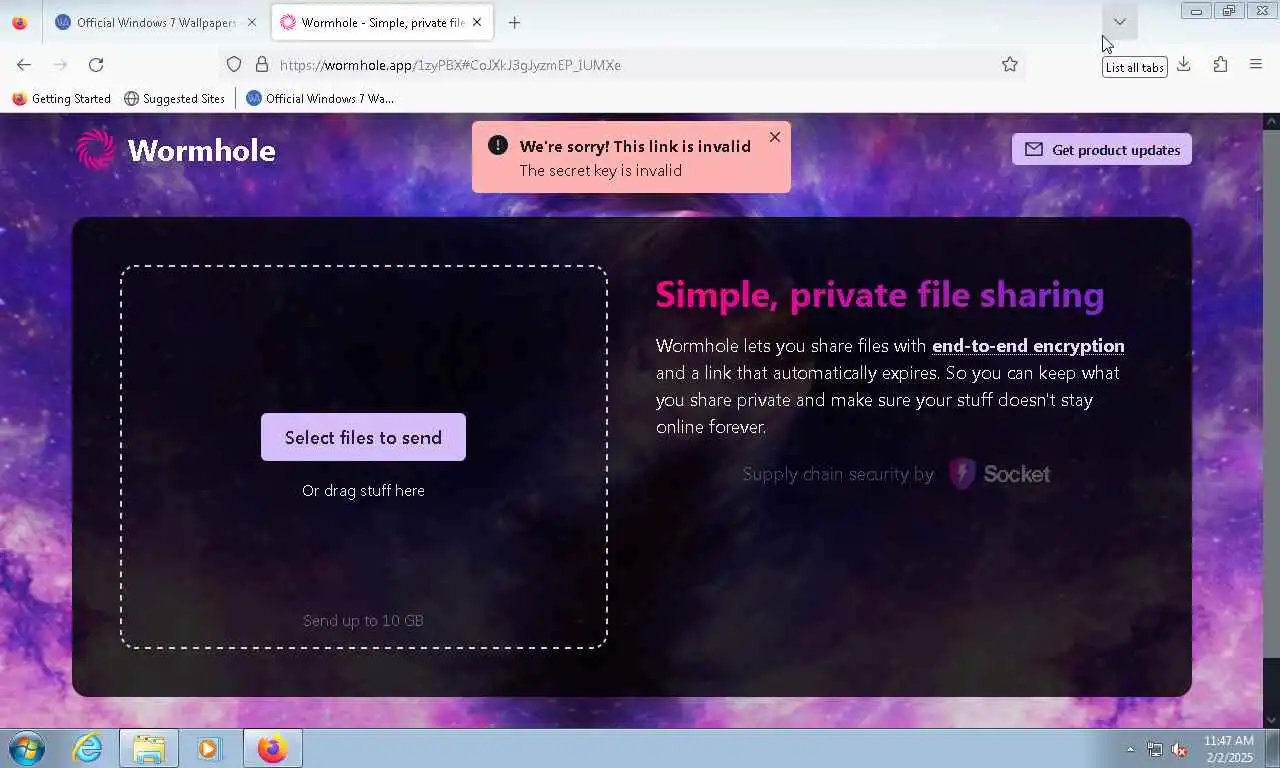
Task: Go back to the previous page
Action: coord(24,64)
